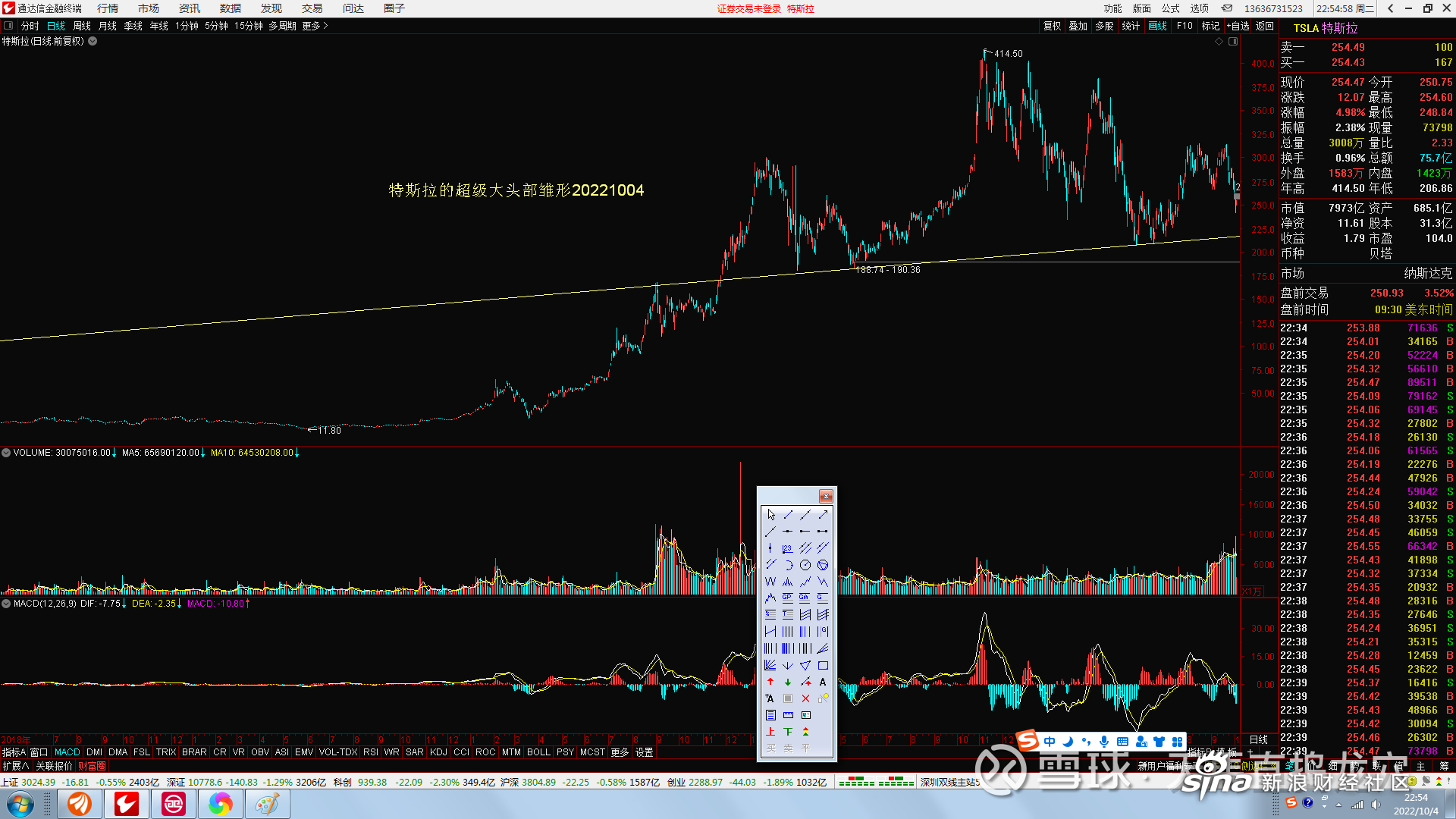Pick the parallel channel lines tool
Screen dimensions: 1456x819
click(805, 548)
